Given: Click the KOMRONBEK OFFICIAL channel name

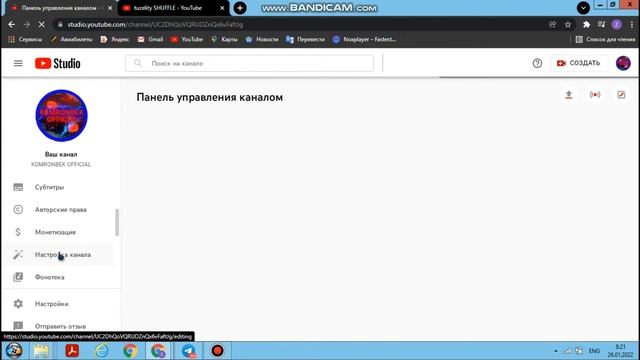Looking at the screenshot, I should tap(61, 164).
